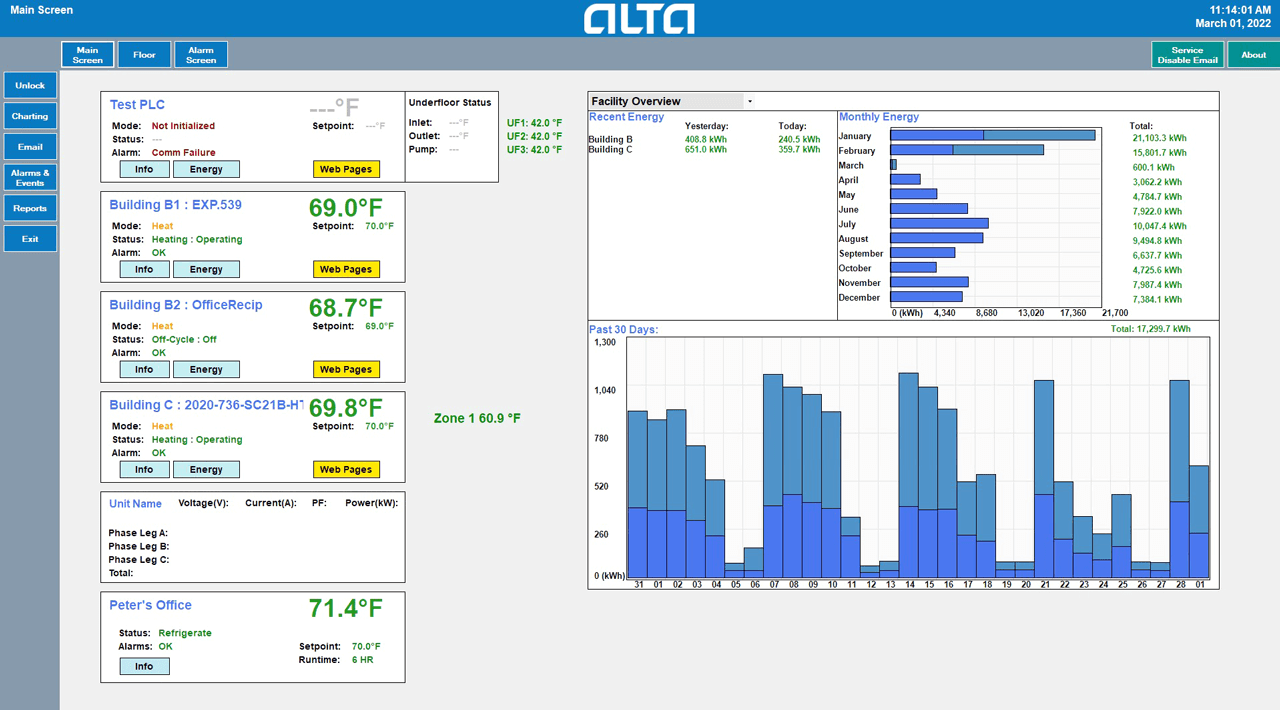Click Info for Building C

coord(144,469)
